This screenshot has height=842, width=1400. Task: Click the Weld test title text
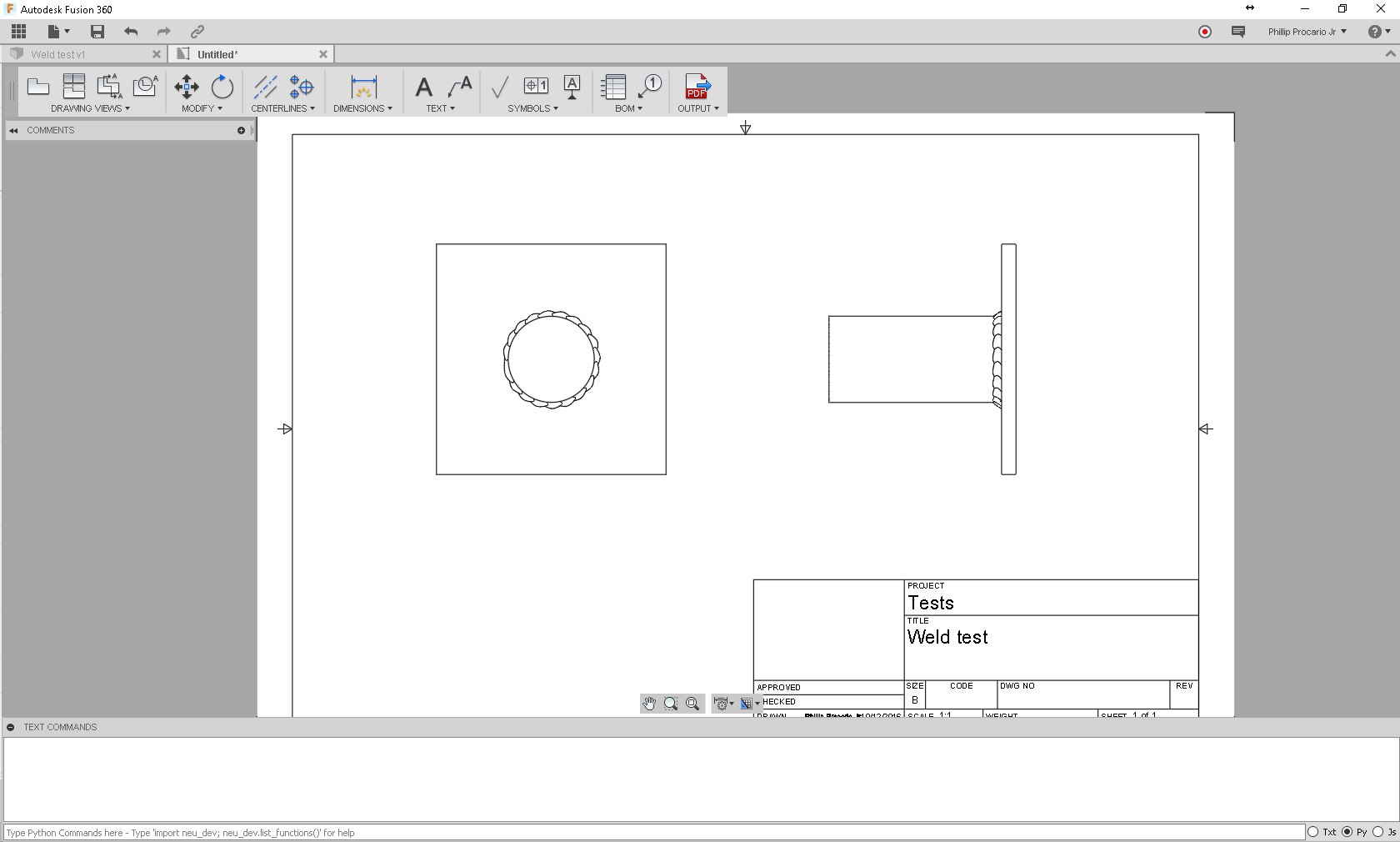tap(947, 637)
